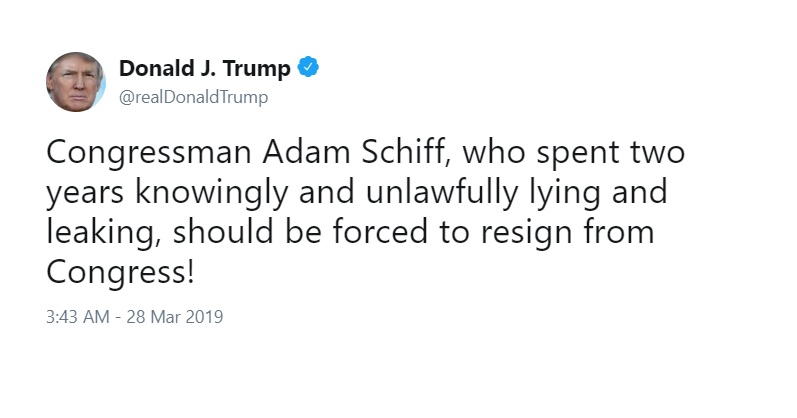This screenshot has height=418, width=797.
Task: Open the @realDonaldTrump handle link
Action: point(193,97)
